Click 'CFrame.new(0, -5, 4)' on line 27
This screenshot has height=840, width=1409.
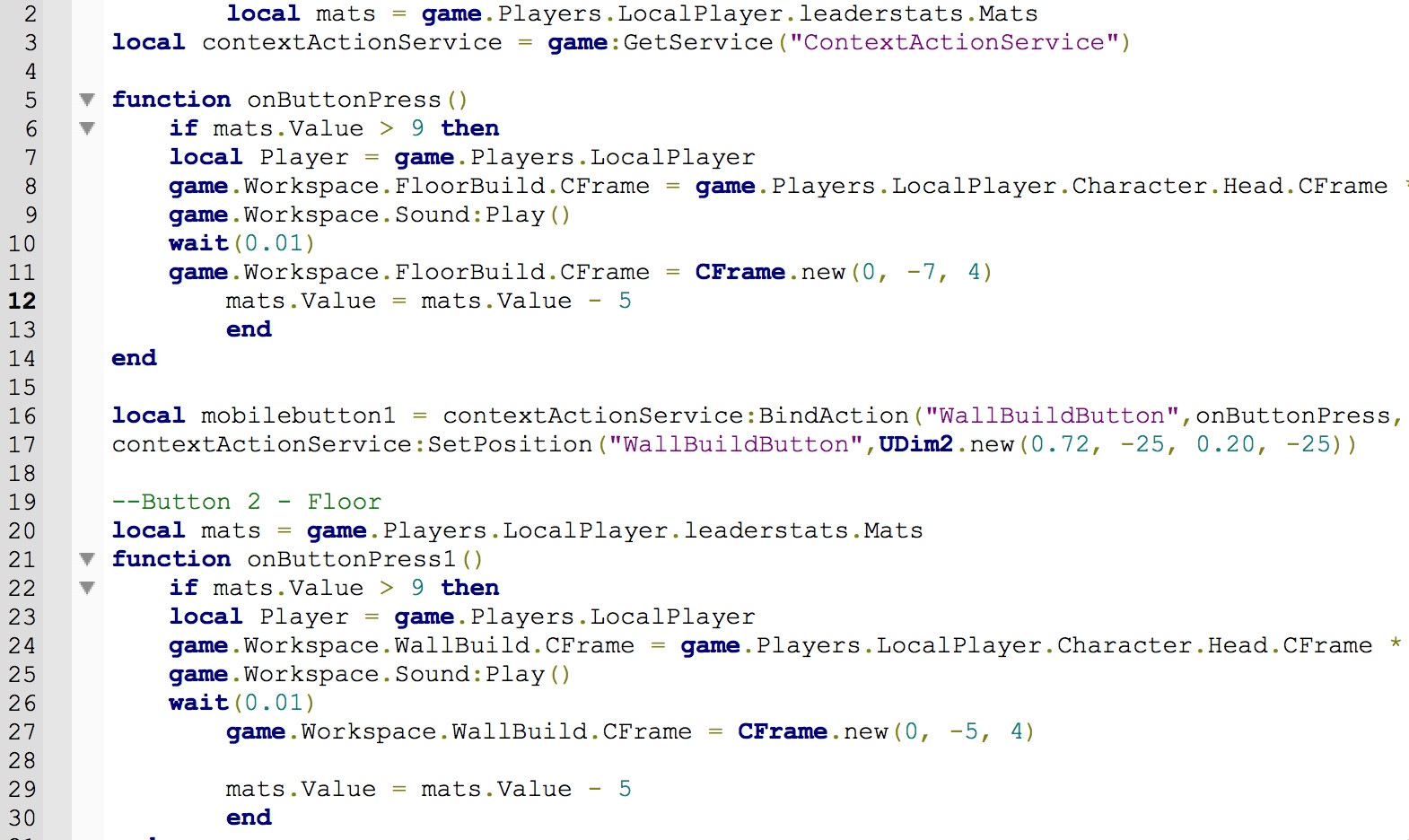887,731
